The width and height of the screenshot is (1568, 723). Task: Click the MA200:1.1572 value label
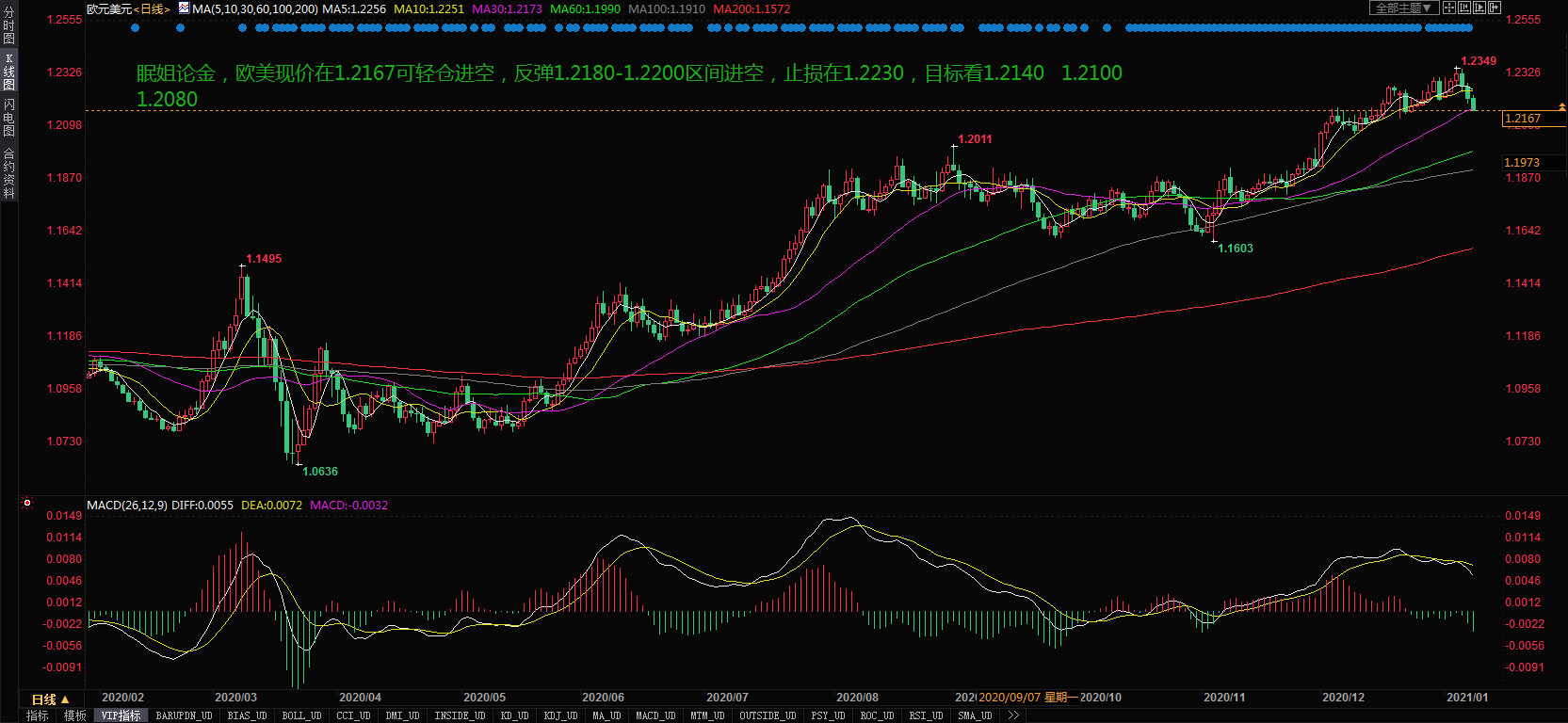[x=752, y=8]
